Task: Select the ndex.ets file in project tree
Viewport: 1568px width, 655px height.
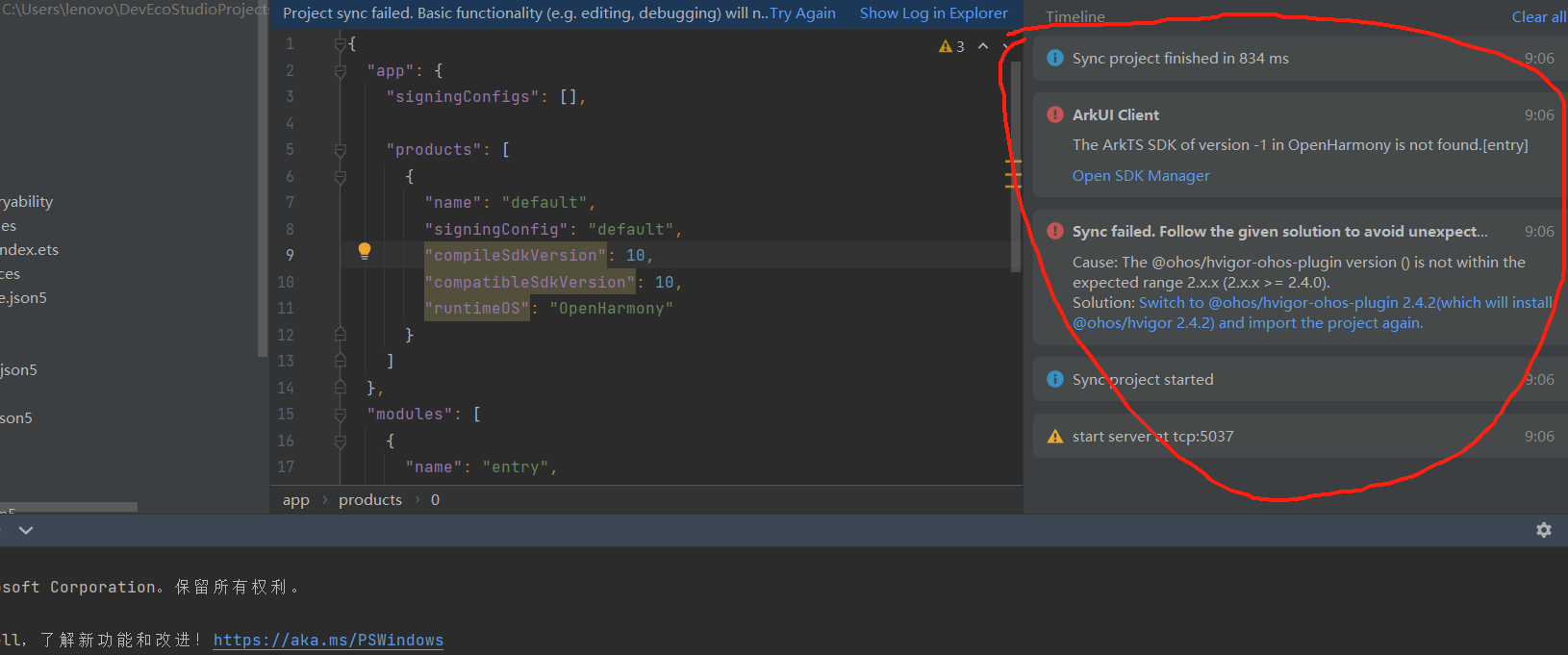Action: pos(29,250)
